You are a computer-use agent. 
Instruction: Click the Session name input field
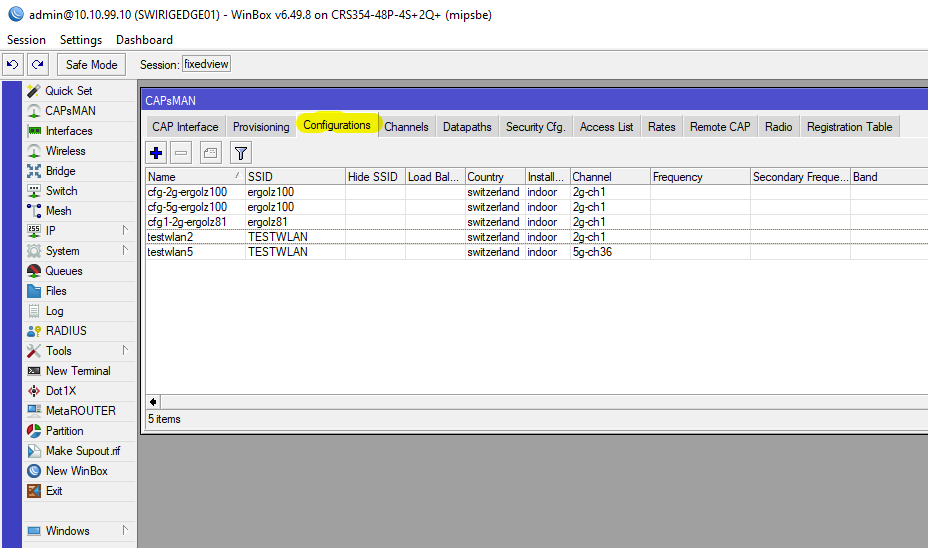(x=206, y=65)
